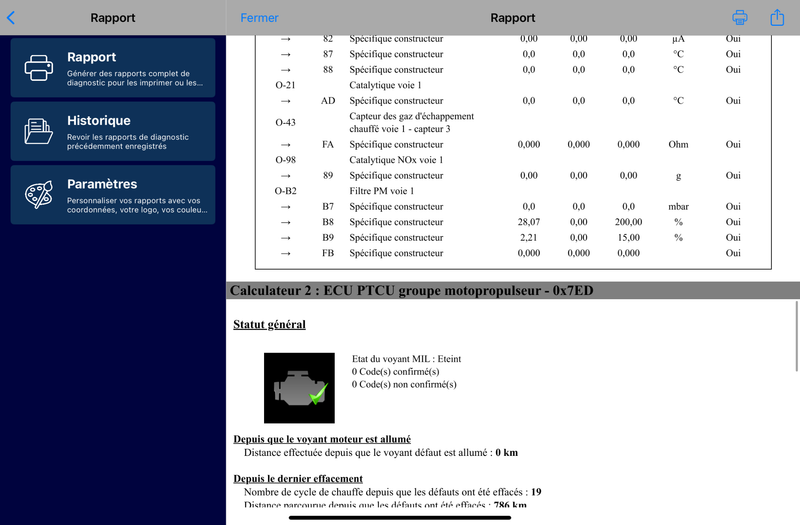This screenshot has height=525, width=800.
Task: Open the share sheet icon
Action: pos(777,17)
